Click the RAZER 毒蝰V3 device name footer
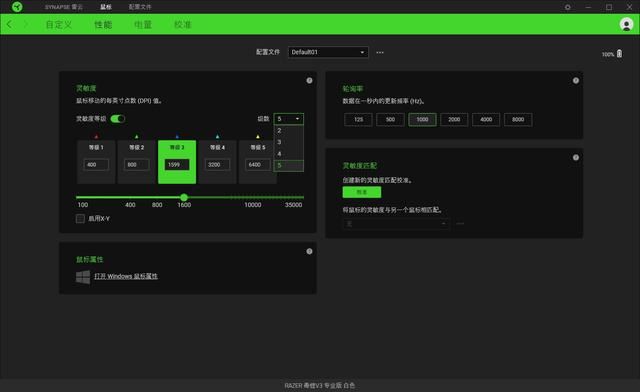 (x=320, y=385)
